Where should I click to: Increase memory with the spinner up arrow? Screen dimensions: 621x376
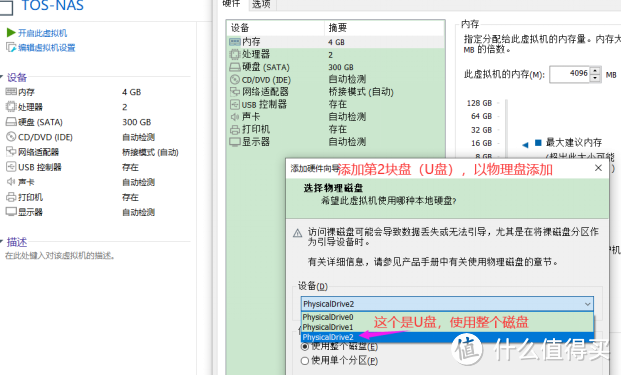point(595,70)
